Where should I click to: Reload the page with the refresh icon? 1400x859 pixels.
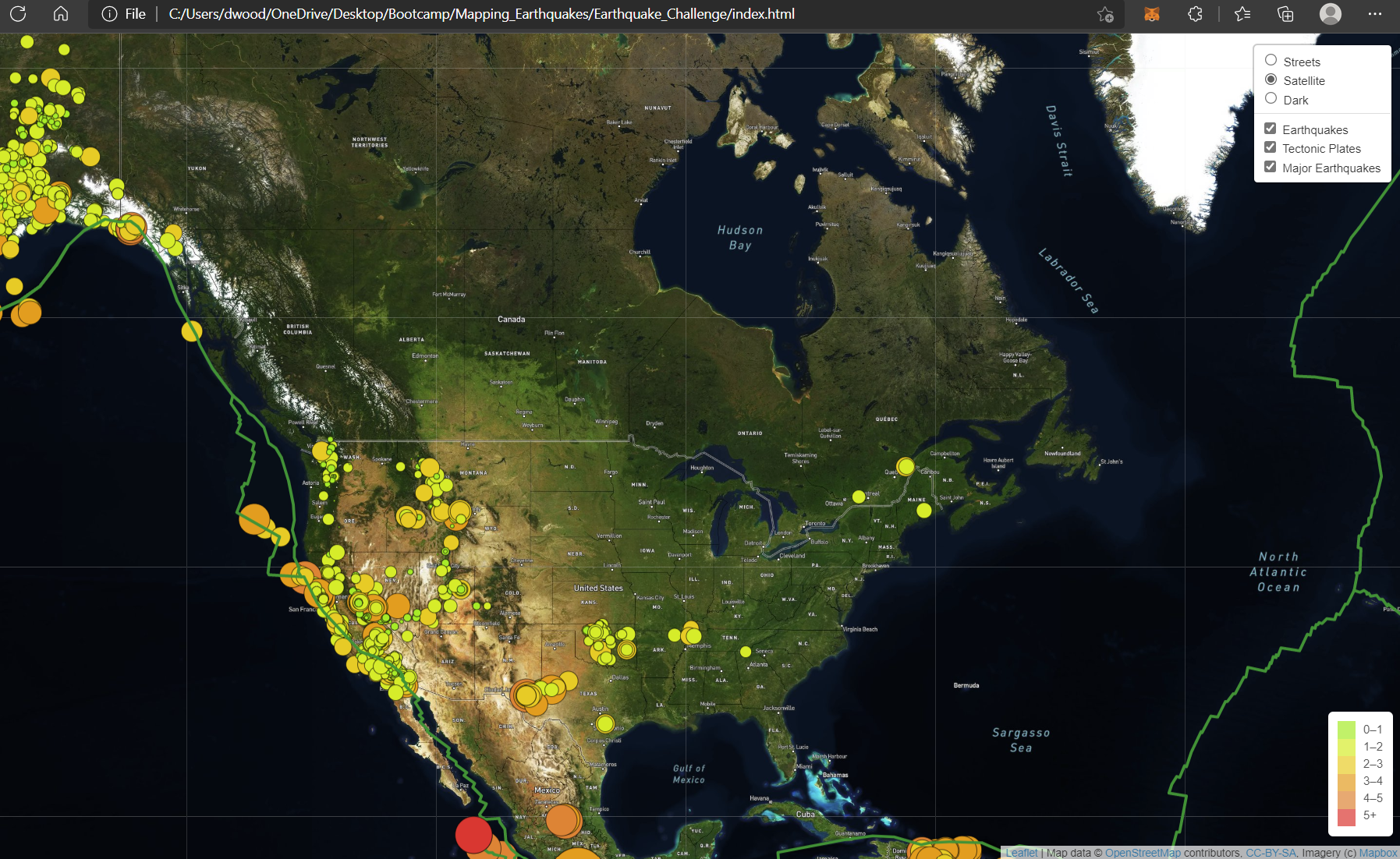click(x=18, y=14)
